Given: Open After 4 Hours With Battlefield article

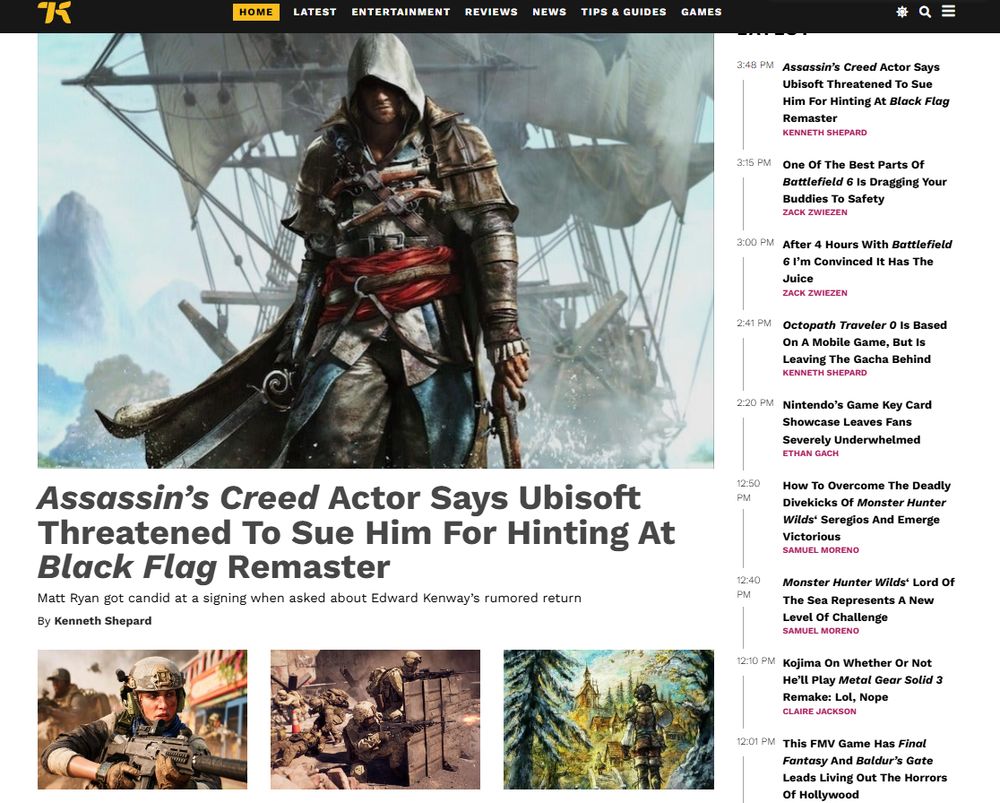Looking at the screenshot, I should 867,261.
